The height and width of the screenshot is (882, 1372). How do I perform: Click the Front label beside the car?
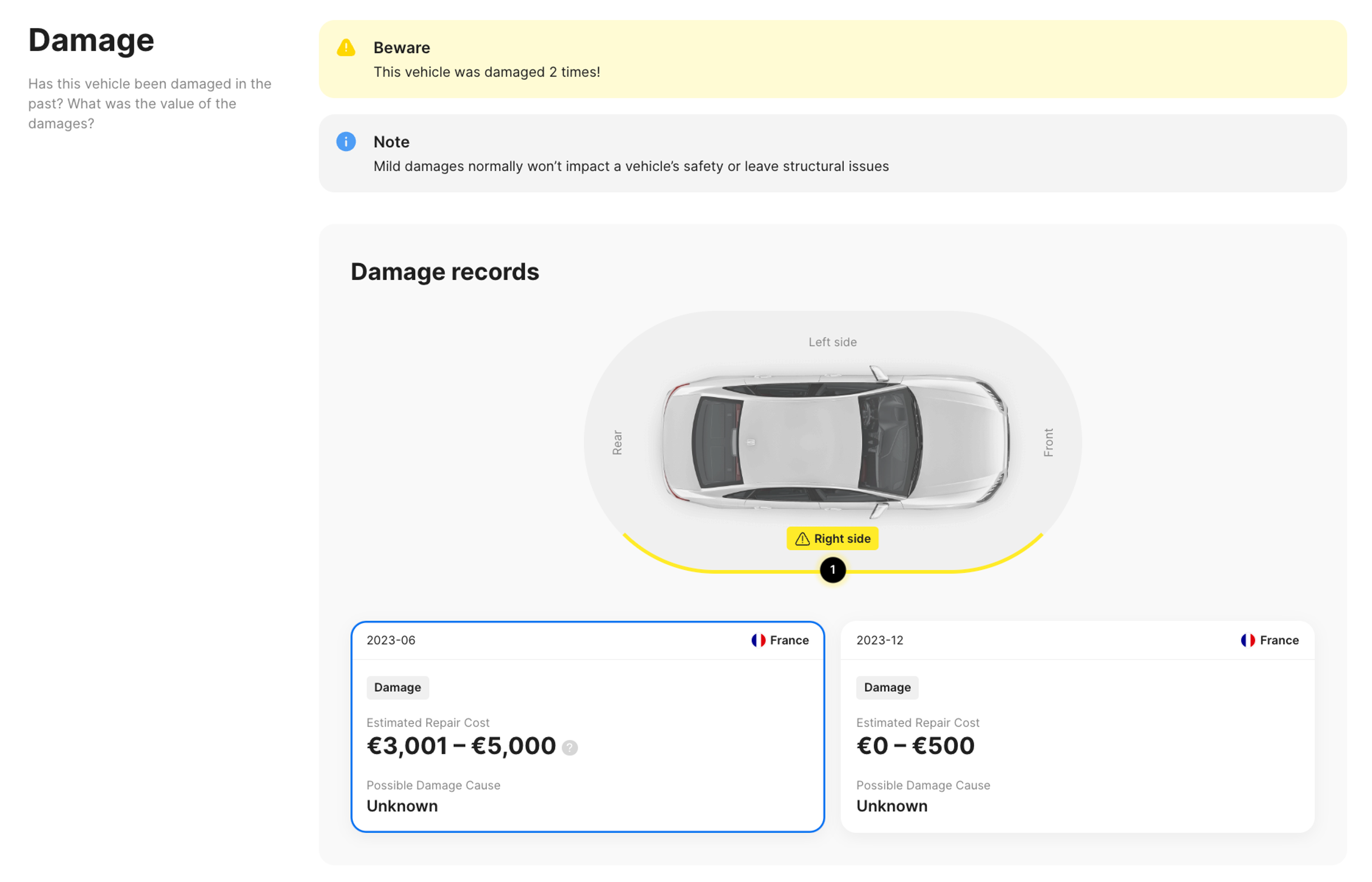pyautogui.click(x=1048, y=442)
